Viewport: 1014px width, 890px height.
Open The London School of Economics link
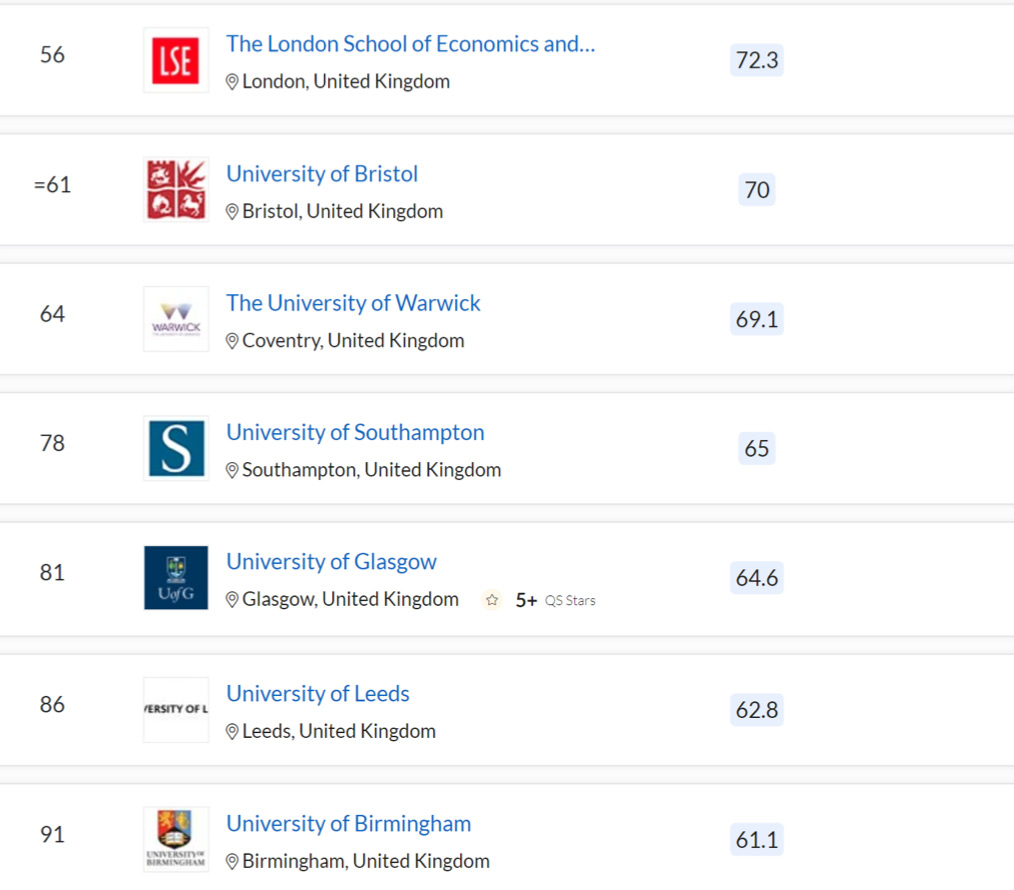(x=410, y=44)
